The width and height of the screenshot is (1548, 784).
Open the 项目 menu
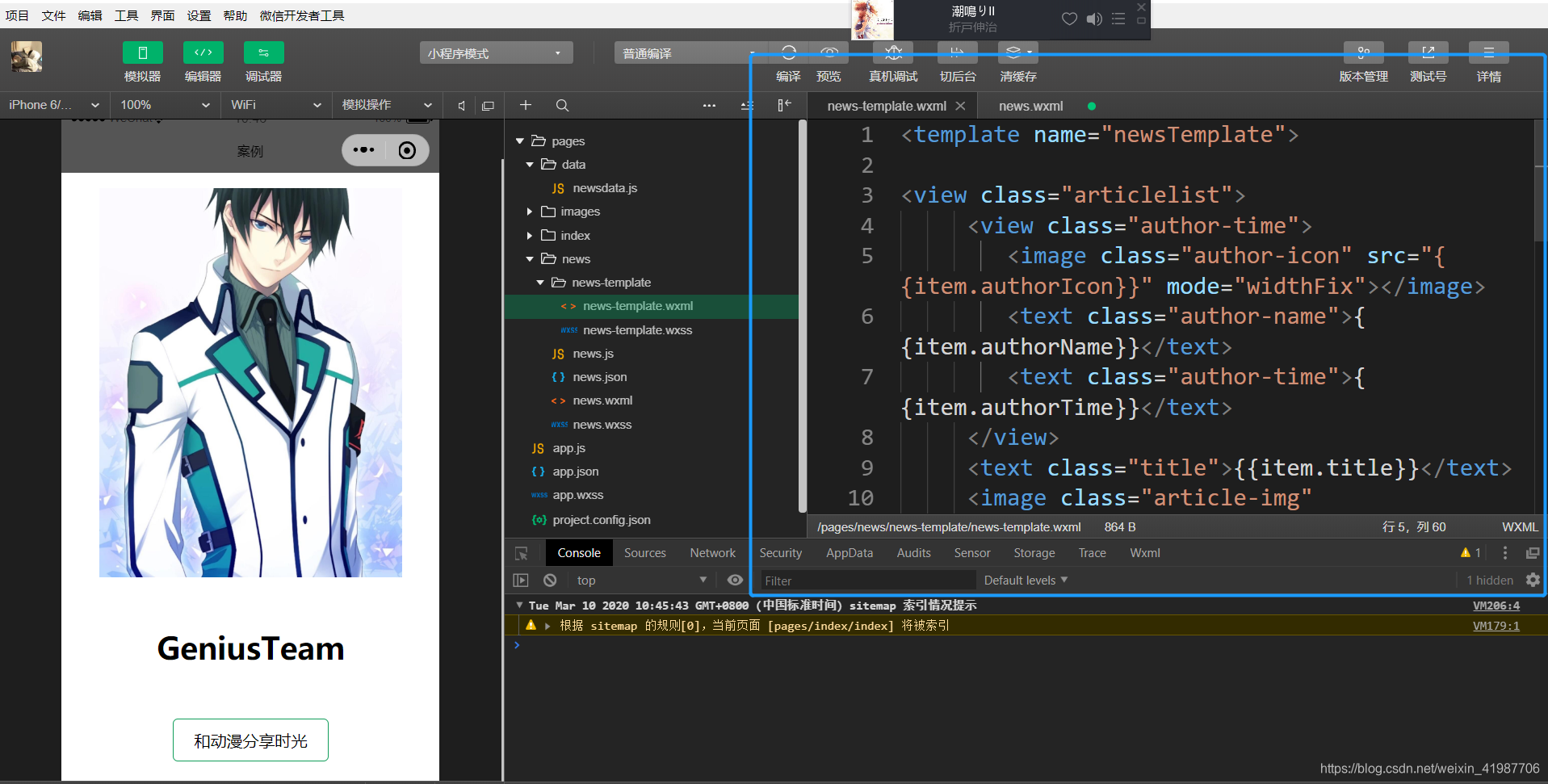(17, 15)
